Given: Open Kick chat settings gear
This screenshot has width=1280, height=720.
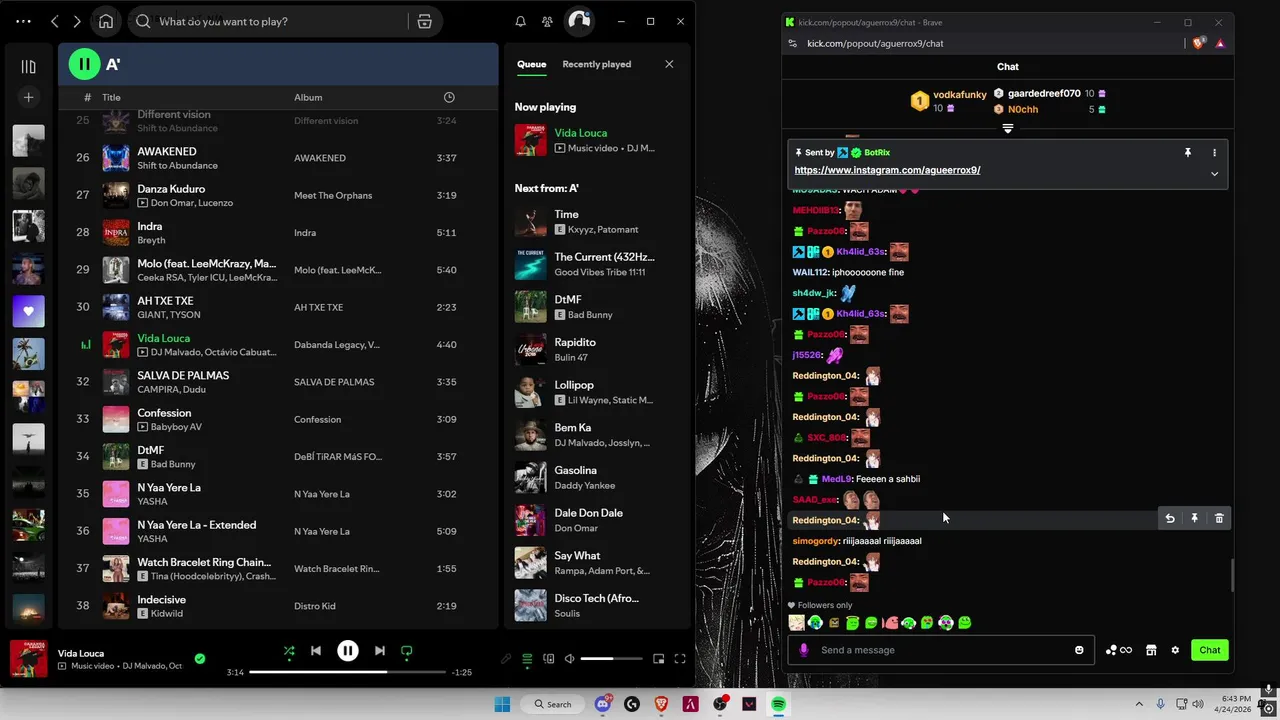Looking at the screenshot, I should [x=1175, y=650].
